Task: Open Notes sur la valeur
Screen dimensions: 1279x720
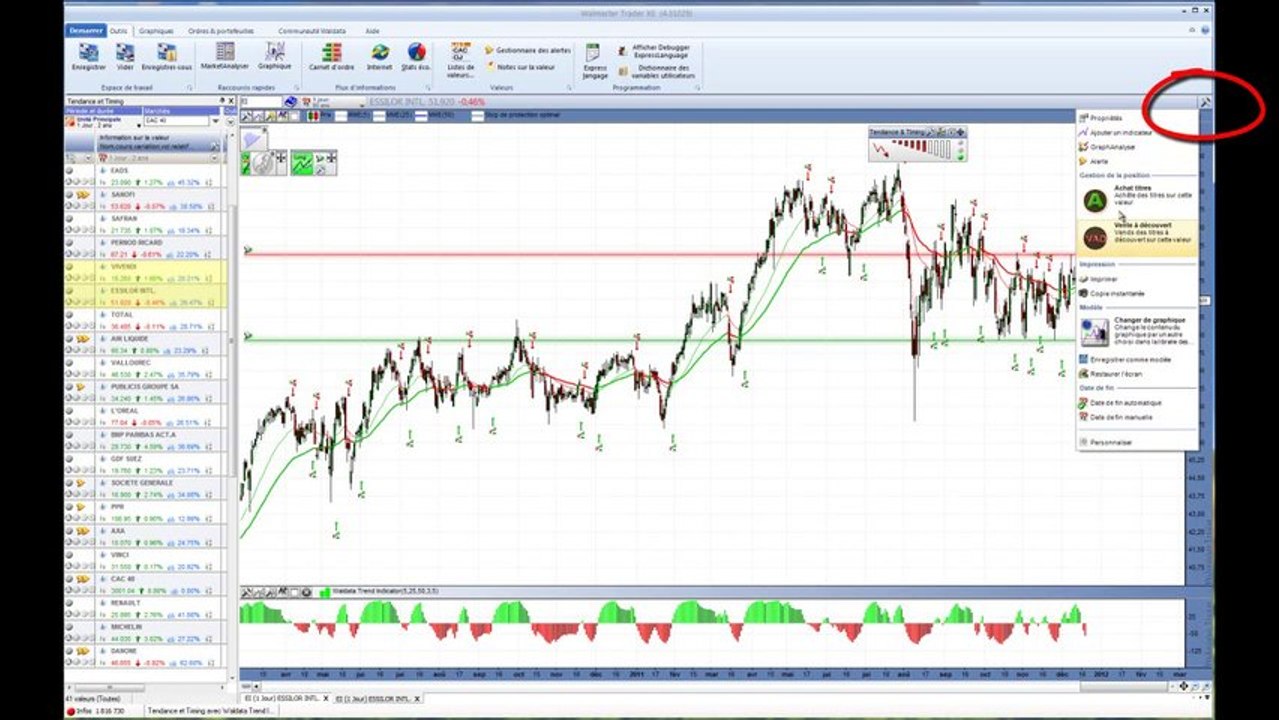Action: [x=520, y=66]
